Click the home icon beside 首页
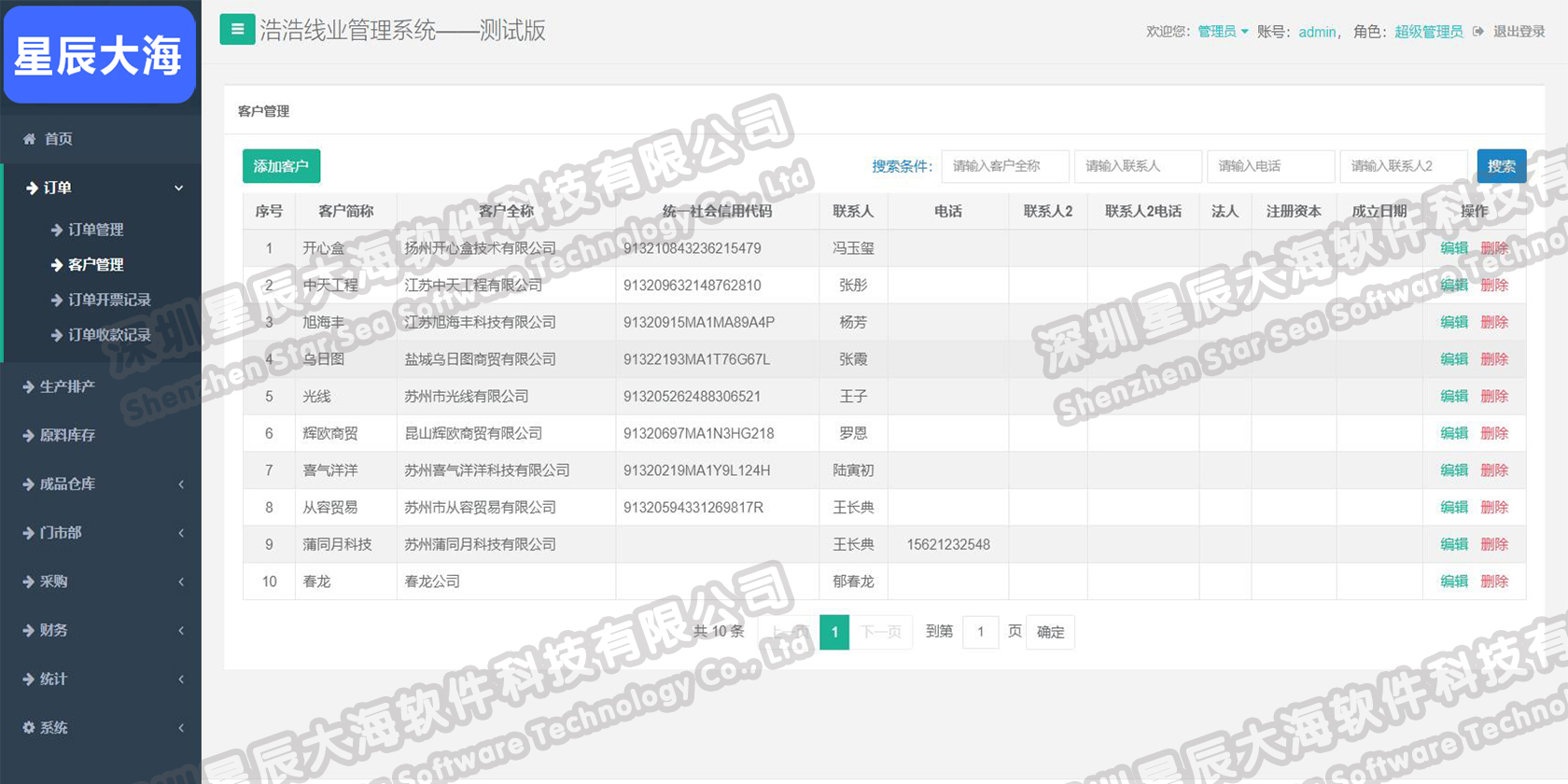Viewport: 1568px width, 784px height. coord(29,139)
